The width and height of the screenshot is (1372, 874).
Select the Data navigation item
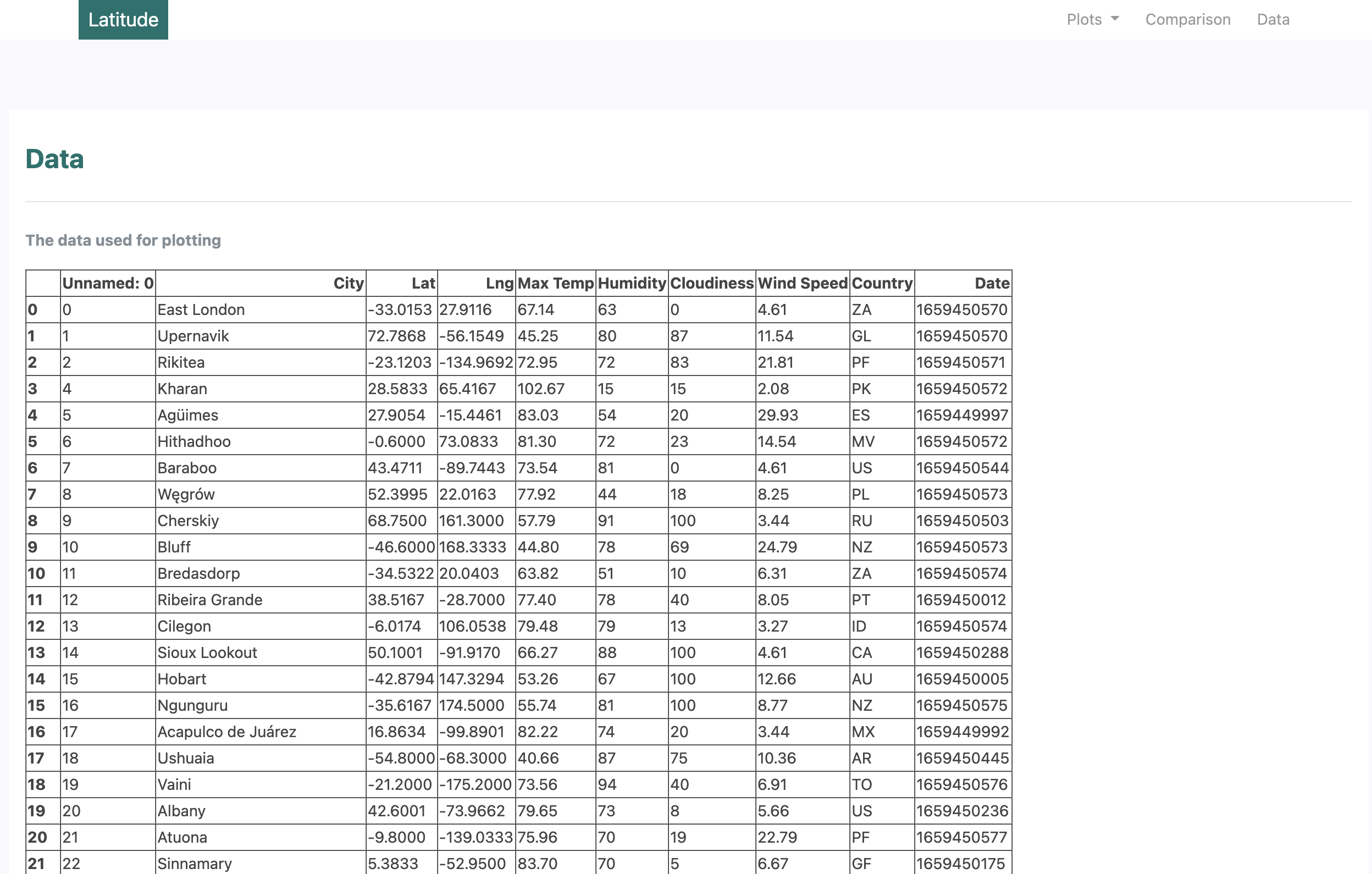1273,19
